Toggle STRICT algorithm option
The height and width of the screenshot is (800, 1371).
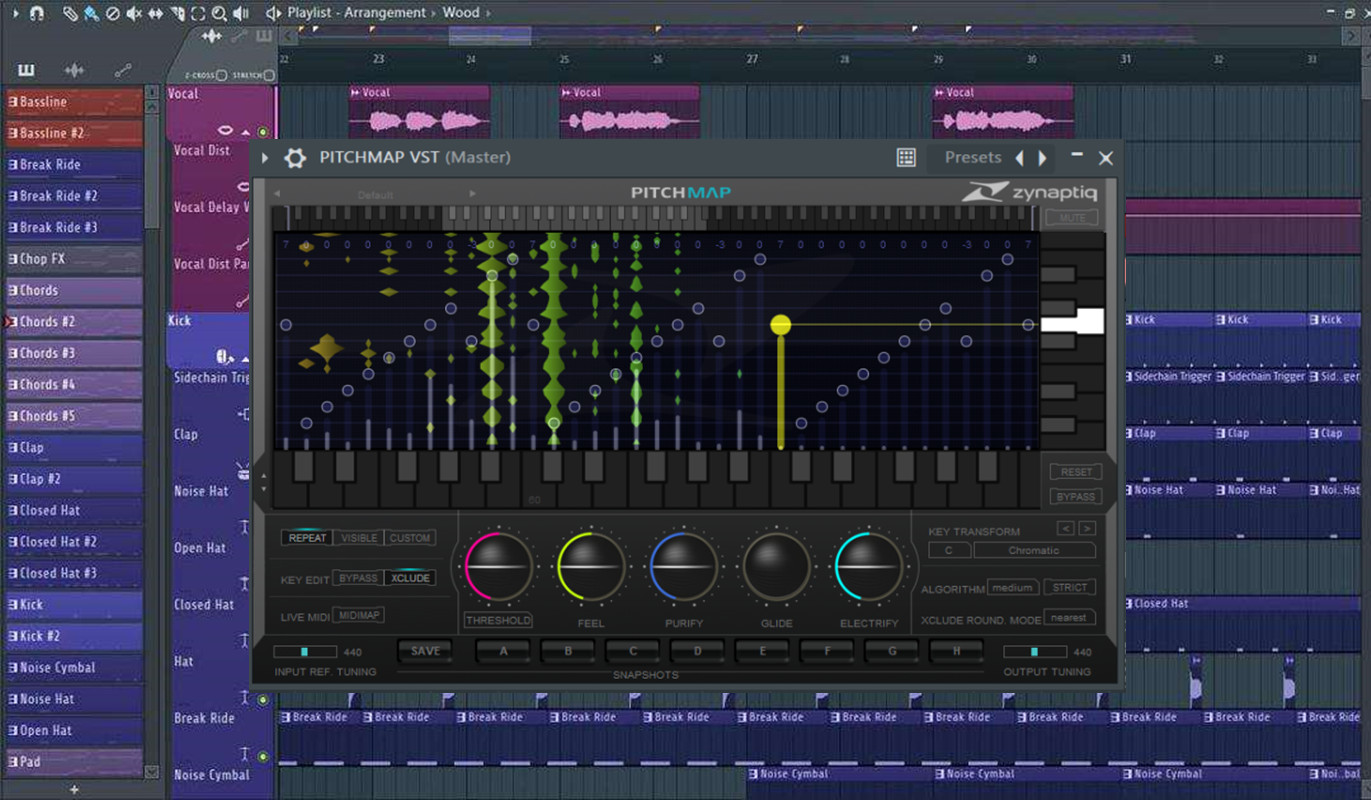coord(1070,587)
